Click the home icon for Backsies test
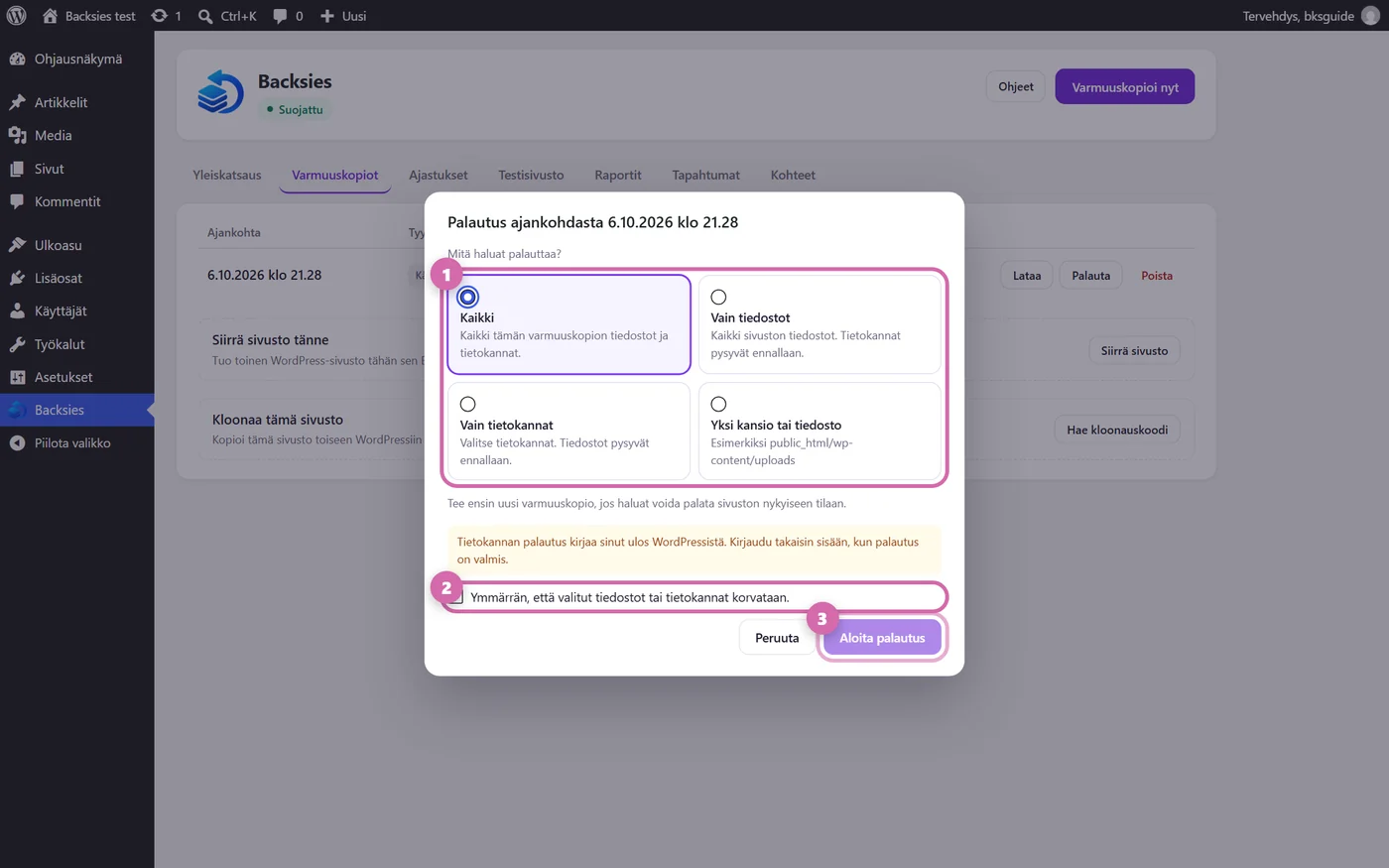This screenshot has height=868, width=1389. 51,16
